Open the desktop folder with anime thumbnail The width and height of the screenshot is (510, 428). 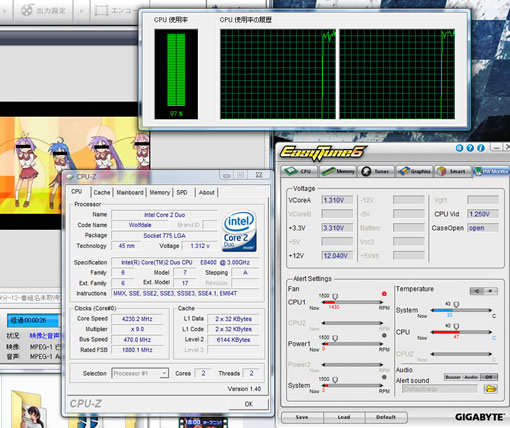[x=28, y=409]
